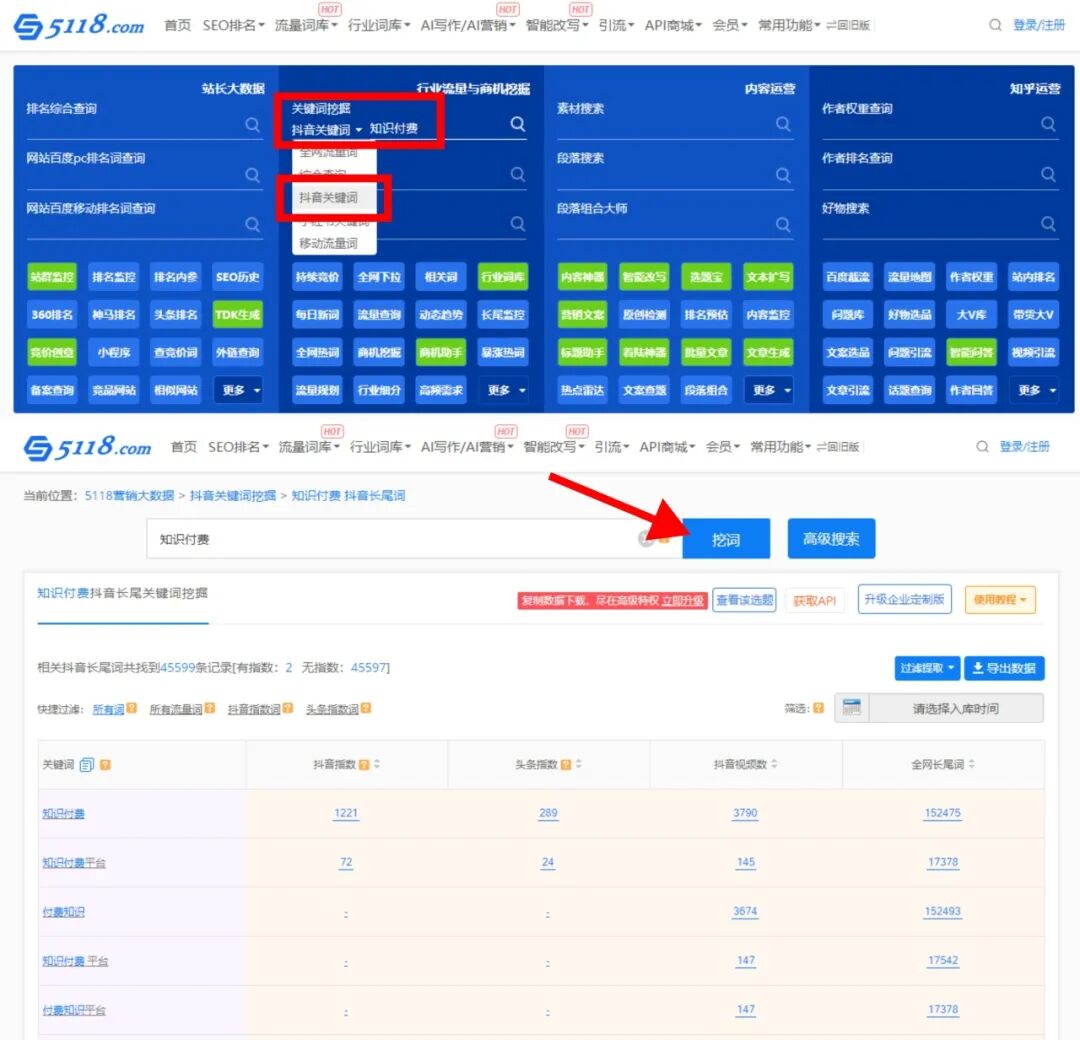Open the 知识付费平台 keyword link

pos(73,863)
